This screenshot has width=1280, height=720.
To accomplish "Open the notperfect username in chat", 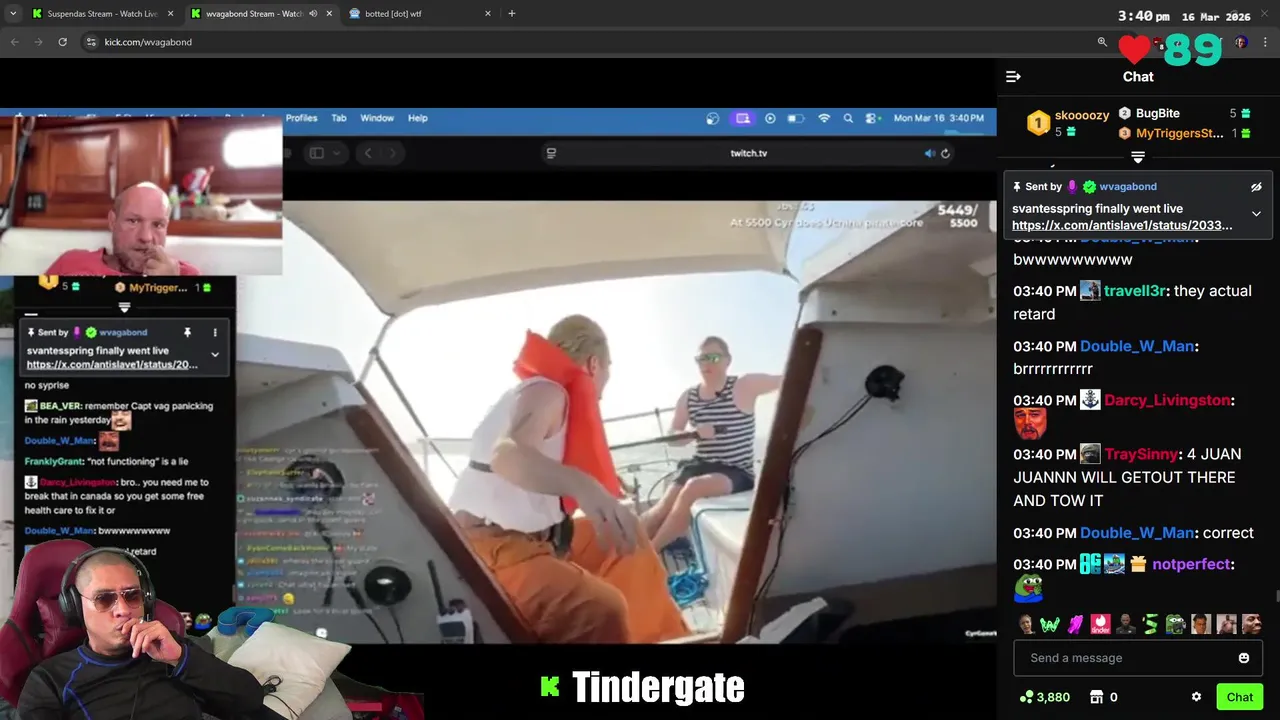I will [1191, 564].
